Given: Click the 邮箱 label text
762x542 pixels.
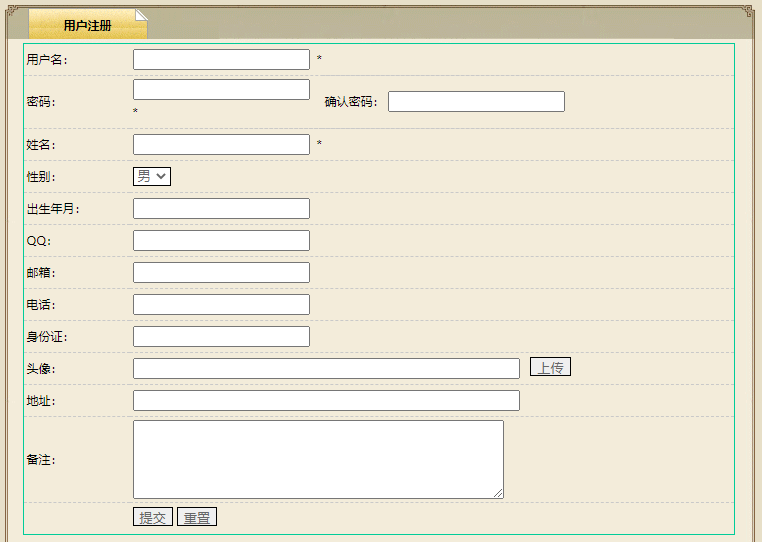Looking at the screenshot, I should click(x=41, y=273).
